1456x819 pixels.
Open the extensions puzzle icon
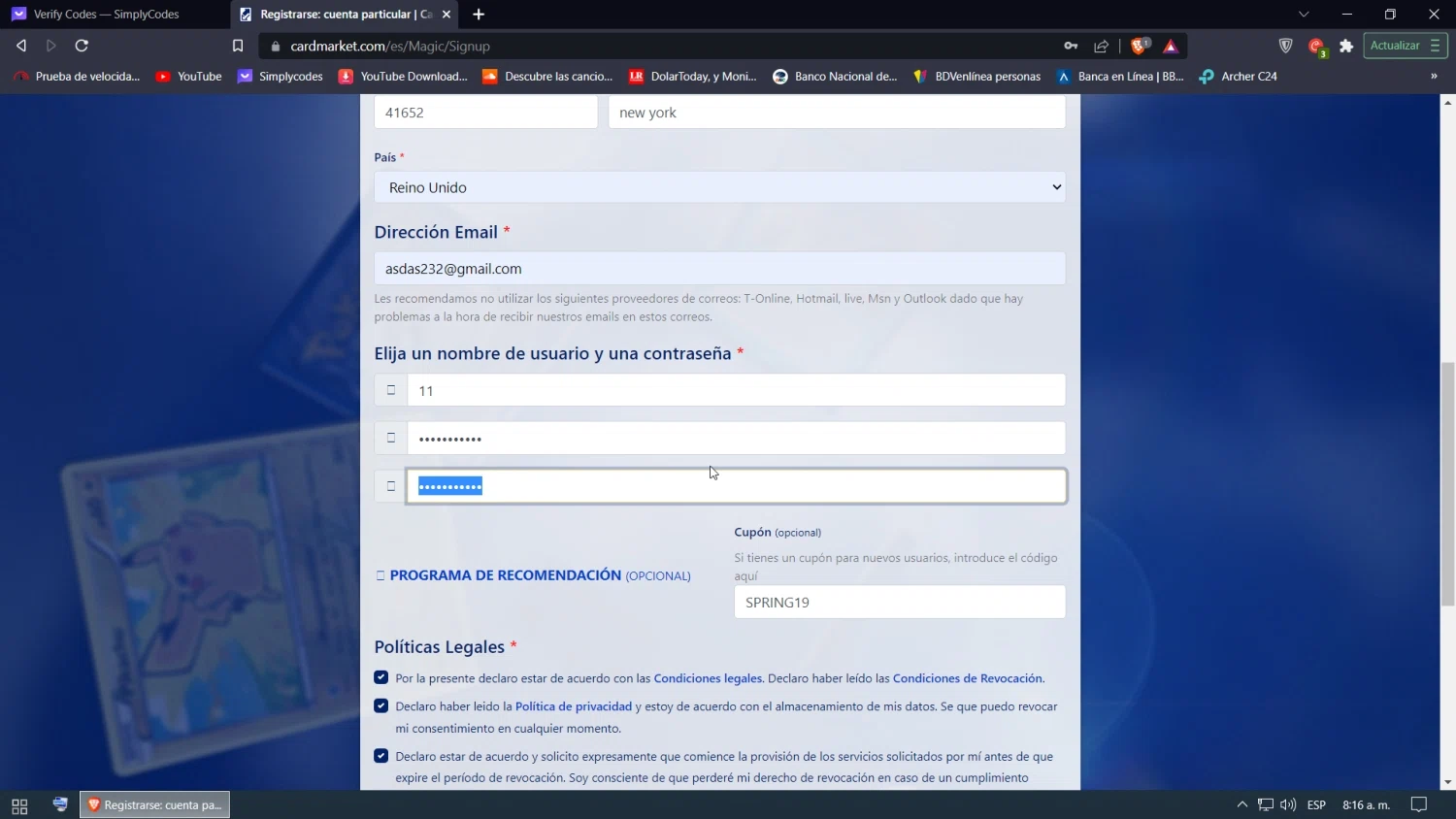1346,46
